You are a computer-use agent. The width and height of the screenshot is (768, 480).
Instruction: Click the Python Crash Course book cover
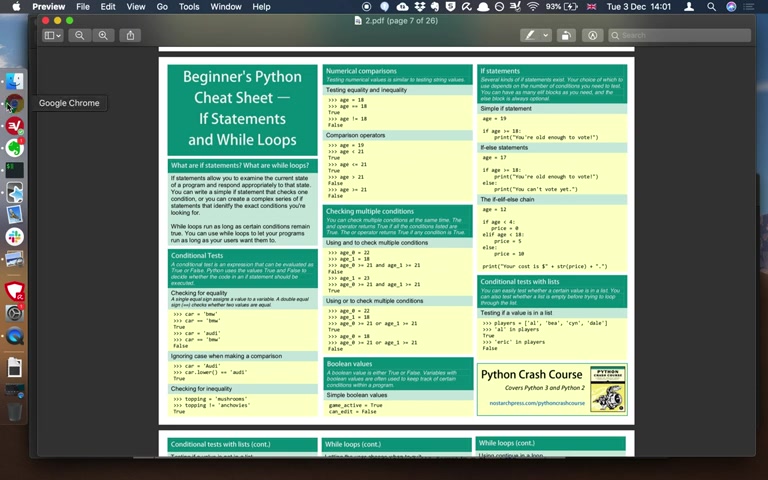[608, 389]
